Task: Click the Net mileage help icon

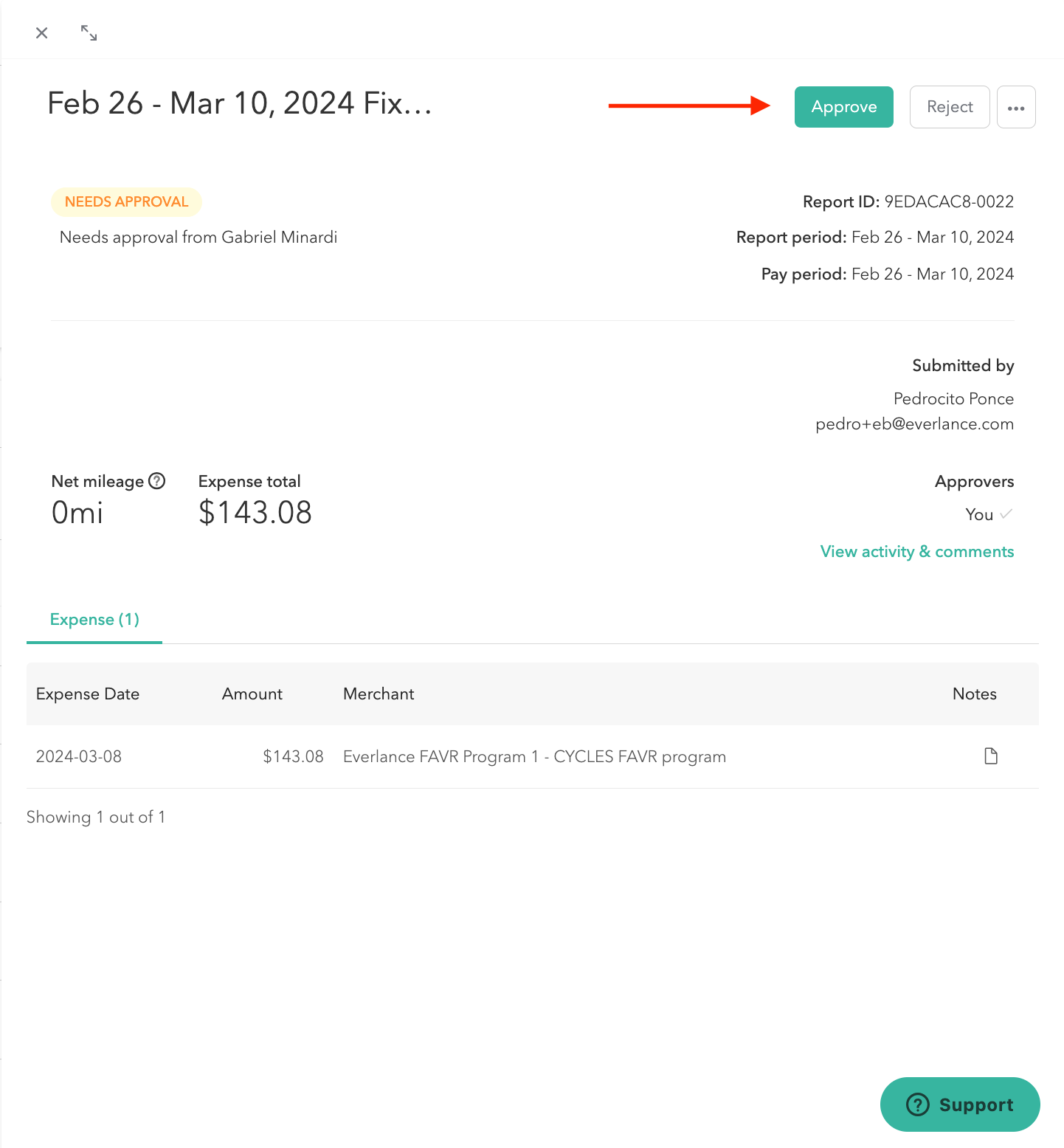Action: [157, 481]
